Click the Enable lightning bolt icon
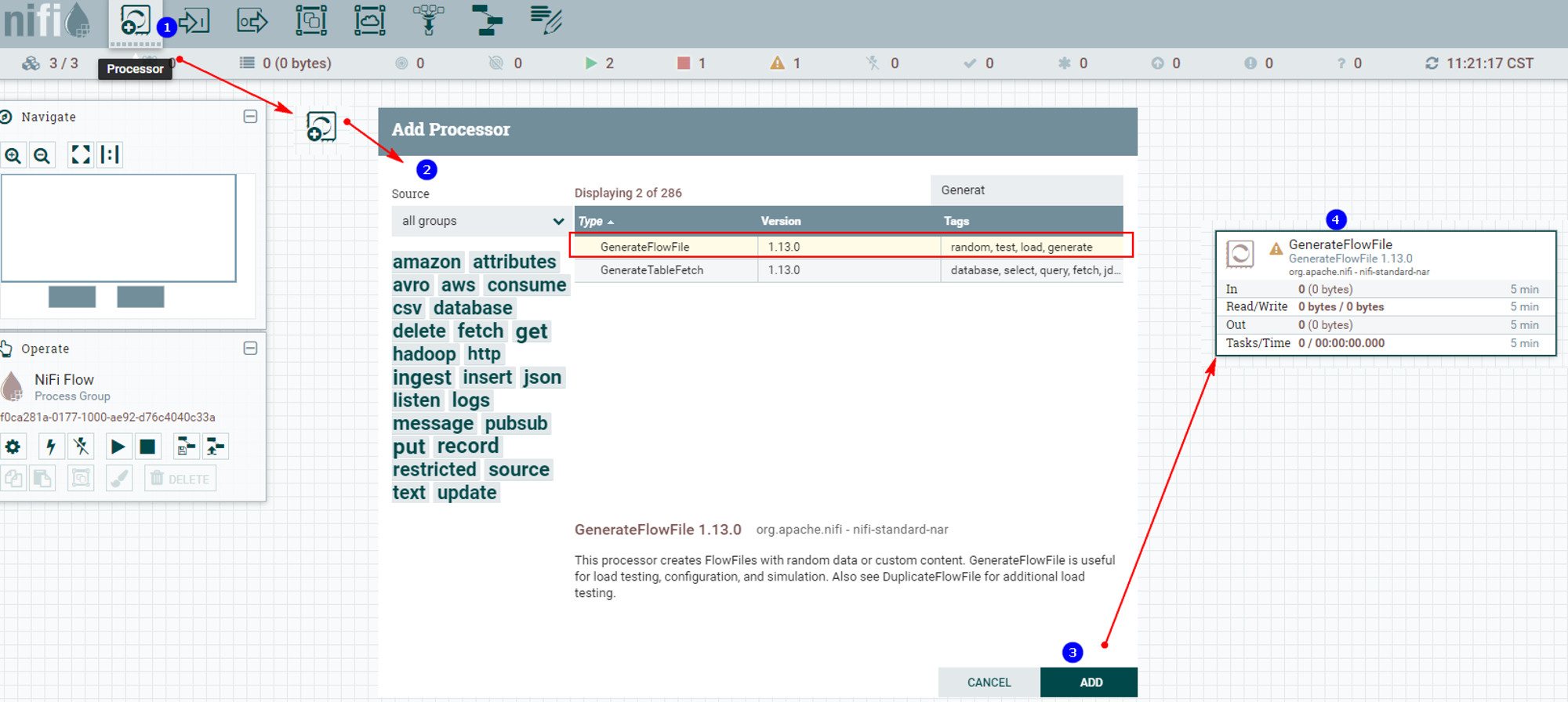Screen dimensions: 1568x702 [x=51, y=447]
